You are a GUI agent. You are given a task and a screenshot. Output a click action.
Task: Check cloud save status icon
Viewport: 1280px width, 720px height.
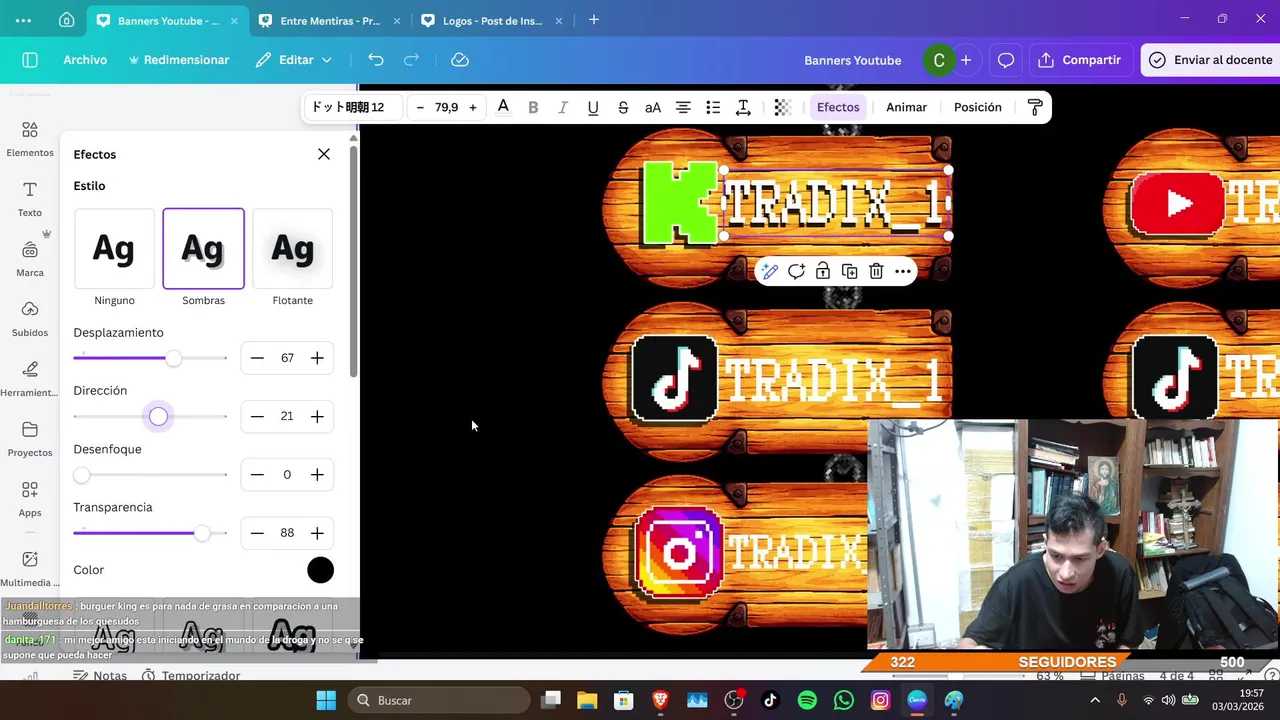click(x=460, y=60)
